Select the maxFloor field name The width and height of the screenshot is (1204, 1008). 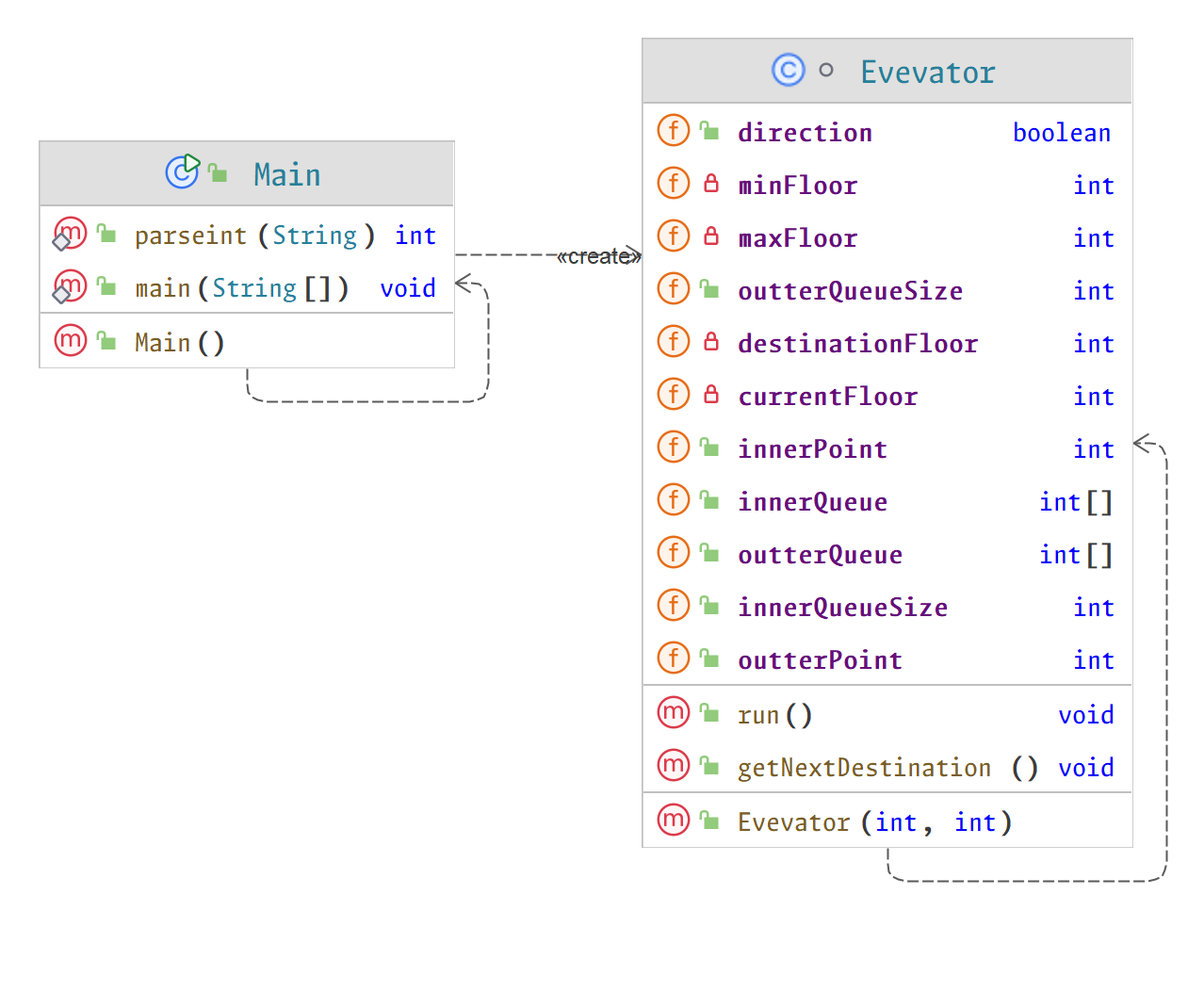798,238
